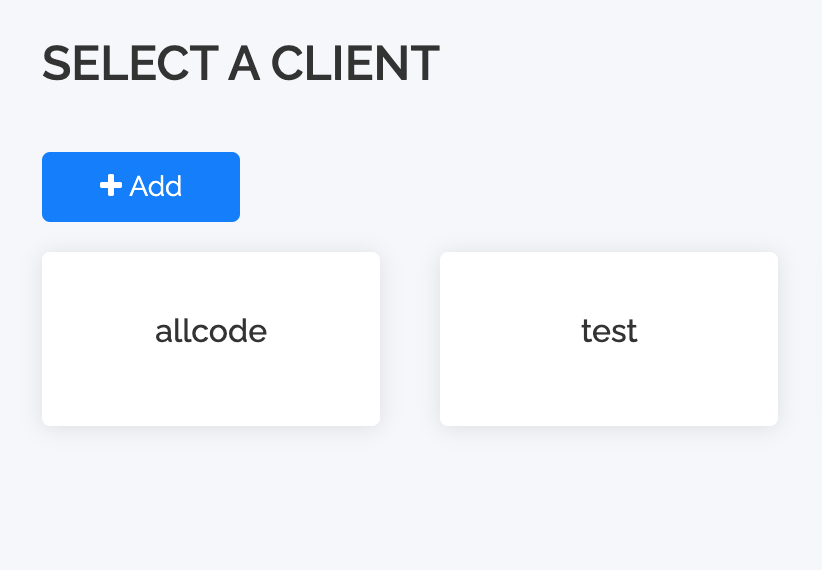The image size is (822, 570).
Task: Click the "allcode" client name text
Action: pyautogui.click(x=211, y=331)
